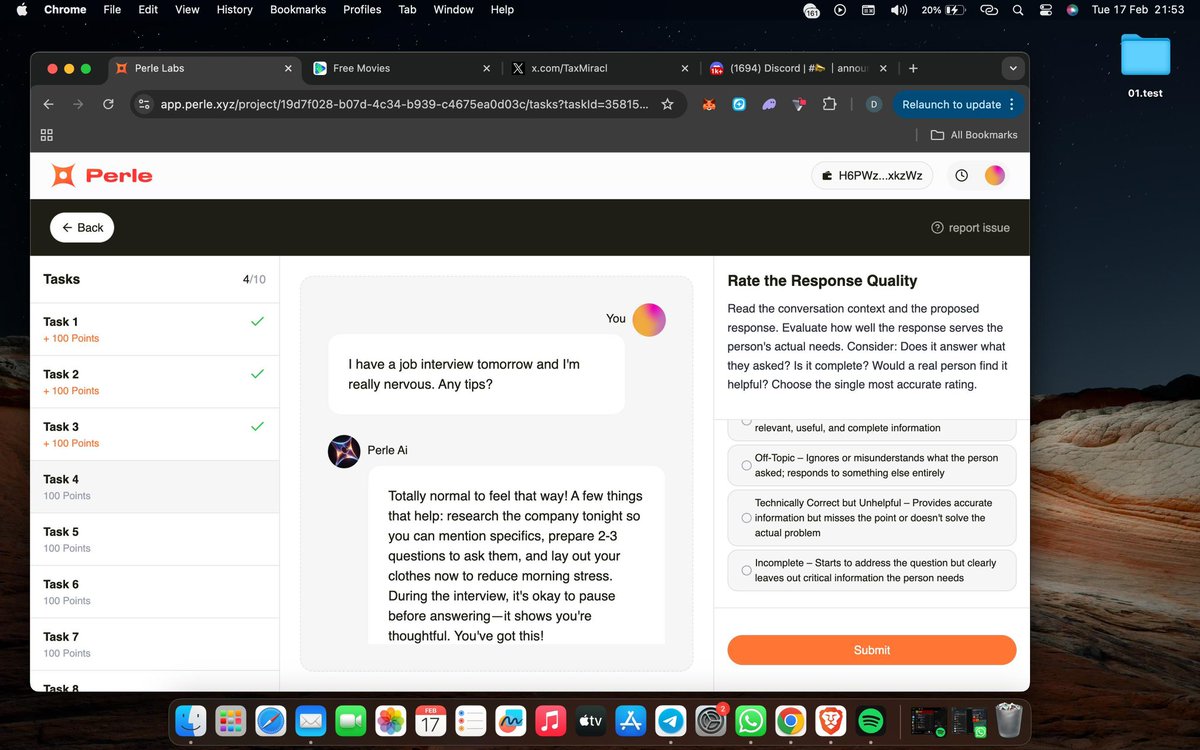The width and height of the screenshot is (1200, 750).
Task: Open Finder from the Dock
Action: pyautogui.click(x=191, y=721)
